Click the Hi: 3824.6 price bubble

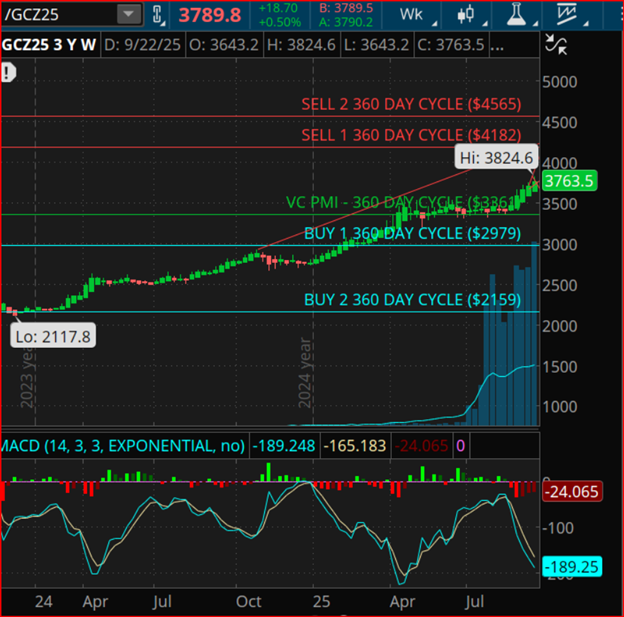496,157
